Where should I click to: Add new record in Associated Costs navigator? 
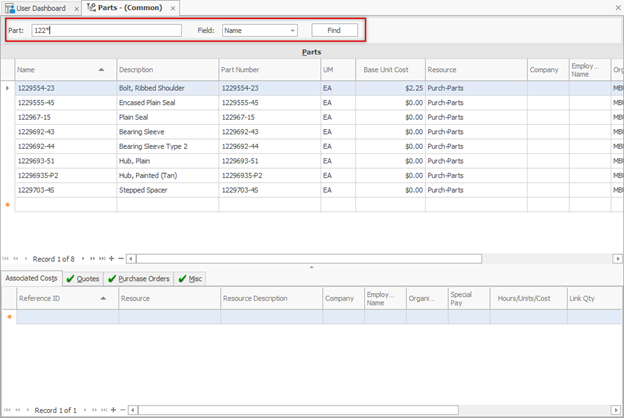click(x=112, y=410)
